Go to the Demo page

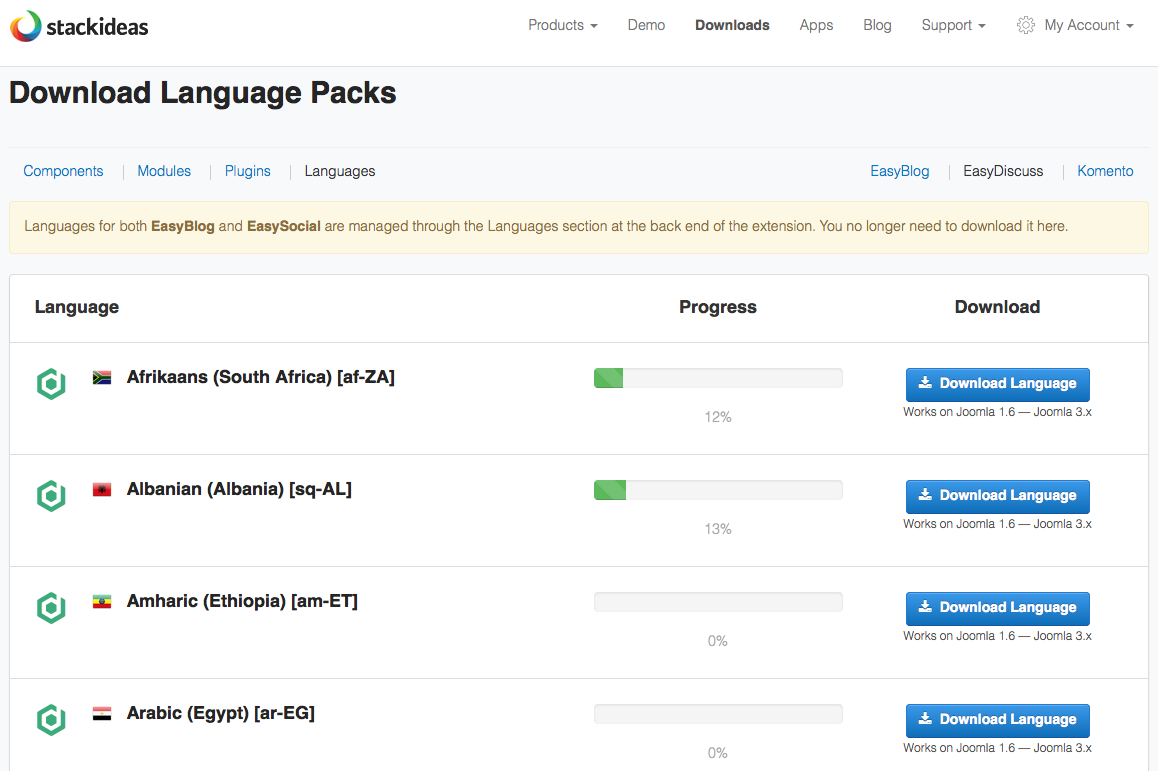click(646, 25)
